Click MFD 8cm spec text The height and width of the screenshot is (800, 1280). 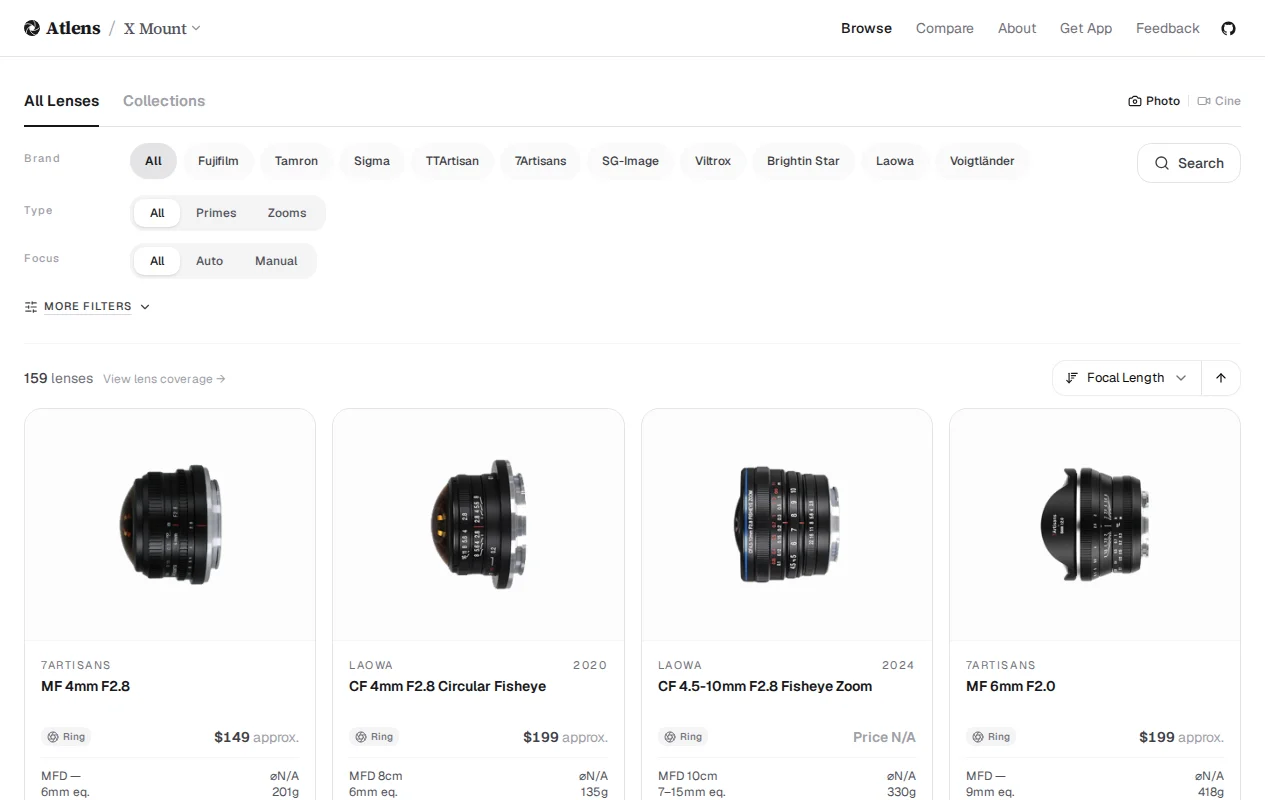tap(376, 776)
